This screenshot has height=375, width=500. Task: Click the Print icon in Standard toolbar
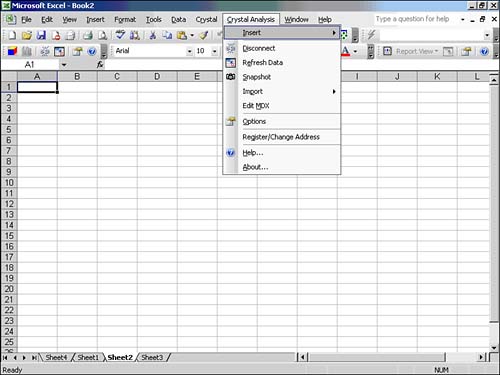[88, 35]
